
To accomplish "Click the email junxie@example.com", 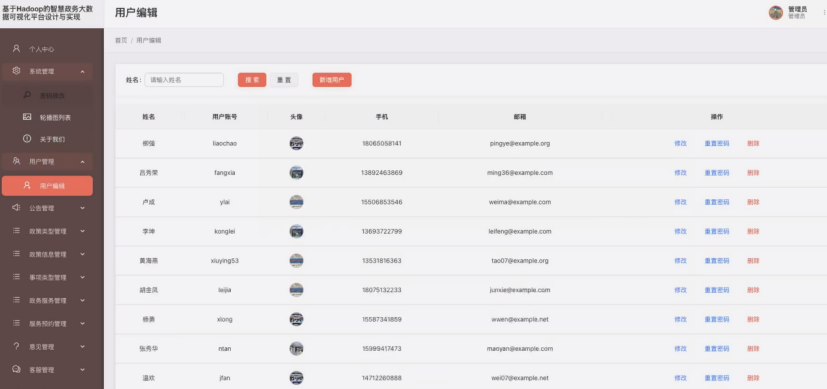I will (x=520, y=290).
